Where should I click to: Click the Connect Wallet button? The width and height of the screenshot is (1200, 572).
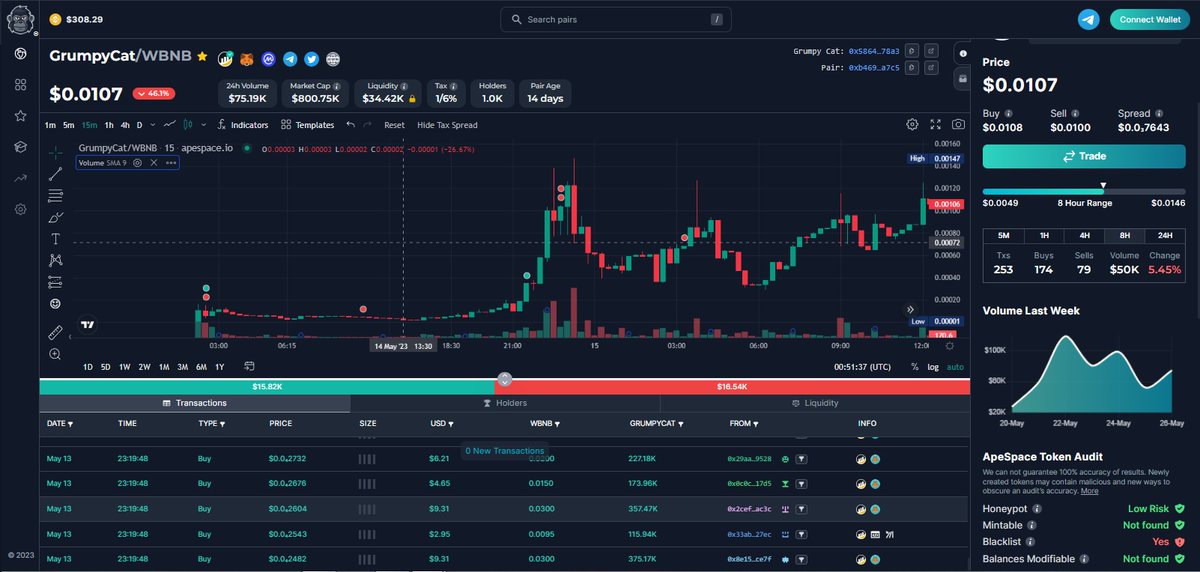pyautogui.click(x=1150, y=19)
